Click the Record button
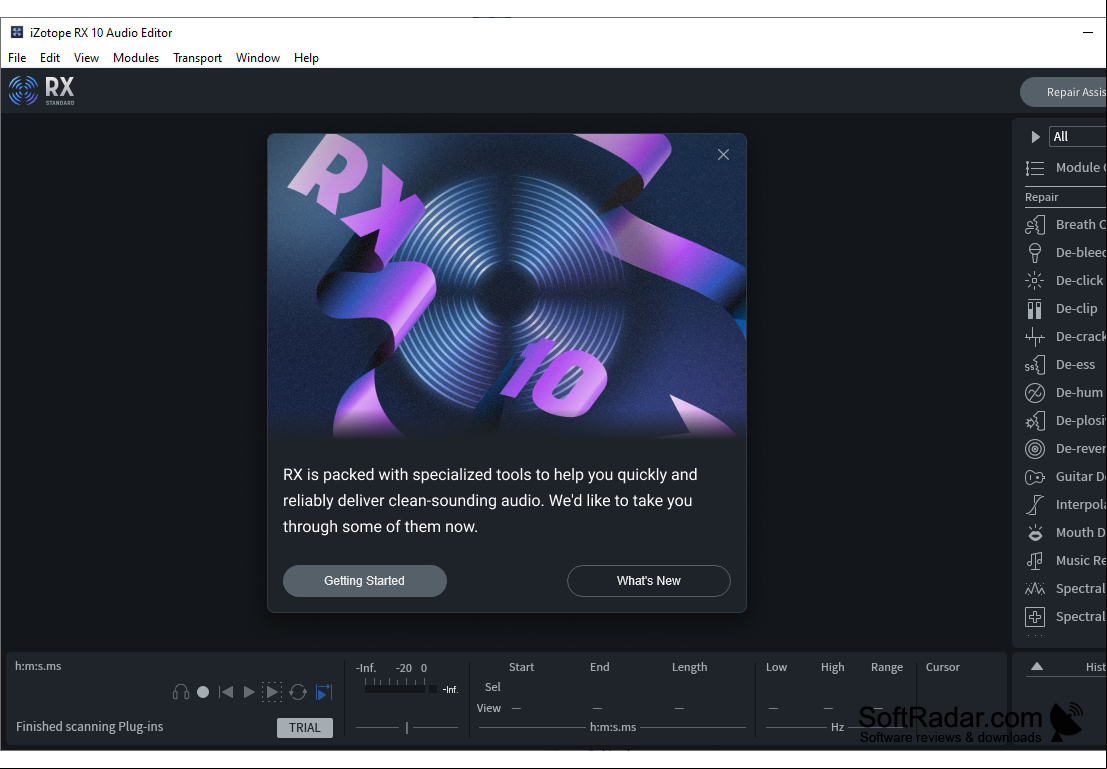Screen dimensions: 1107x769 [203, 692]
